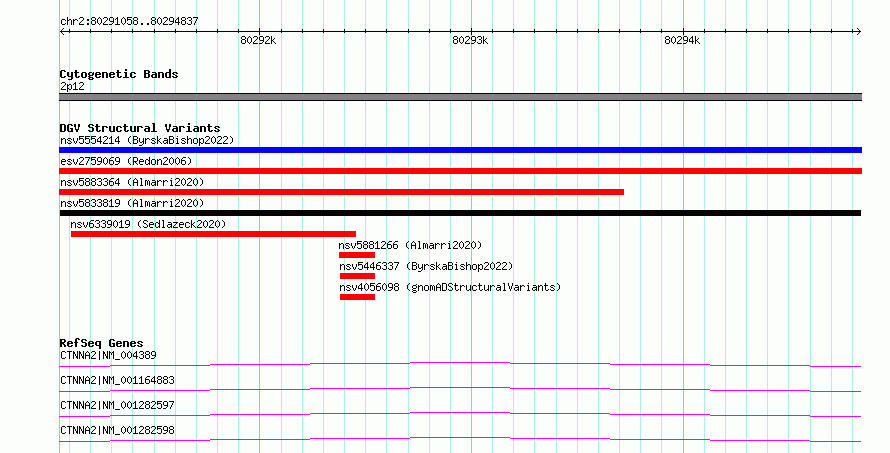This screenshot has width=890, height=453.
Task: Click the black nsv5833819 variant bar
Action: 460,213
